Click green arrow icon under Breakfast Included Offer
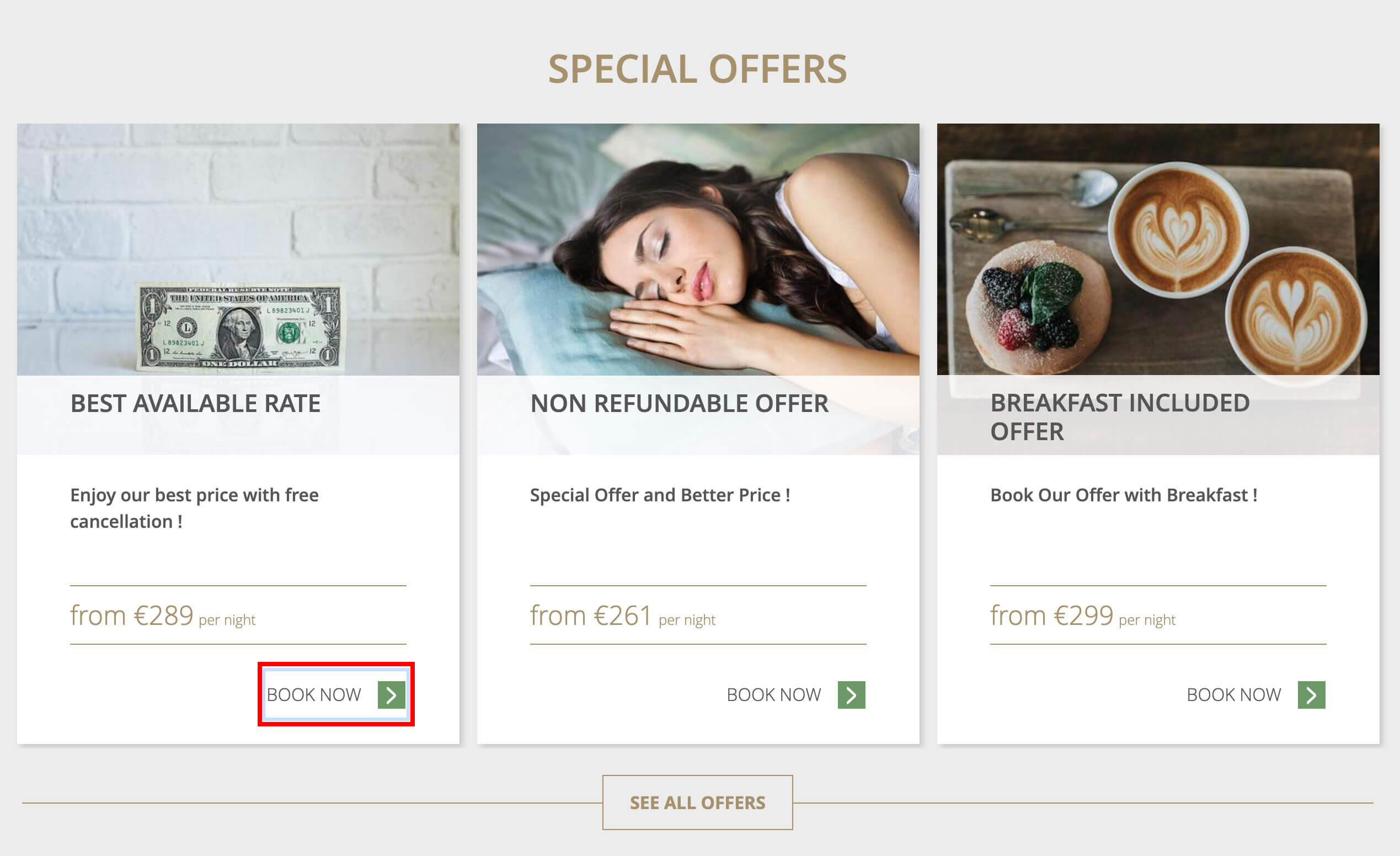Screen dimensions: 1400x856 1311,695
